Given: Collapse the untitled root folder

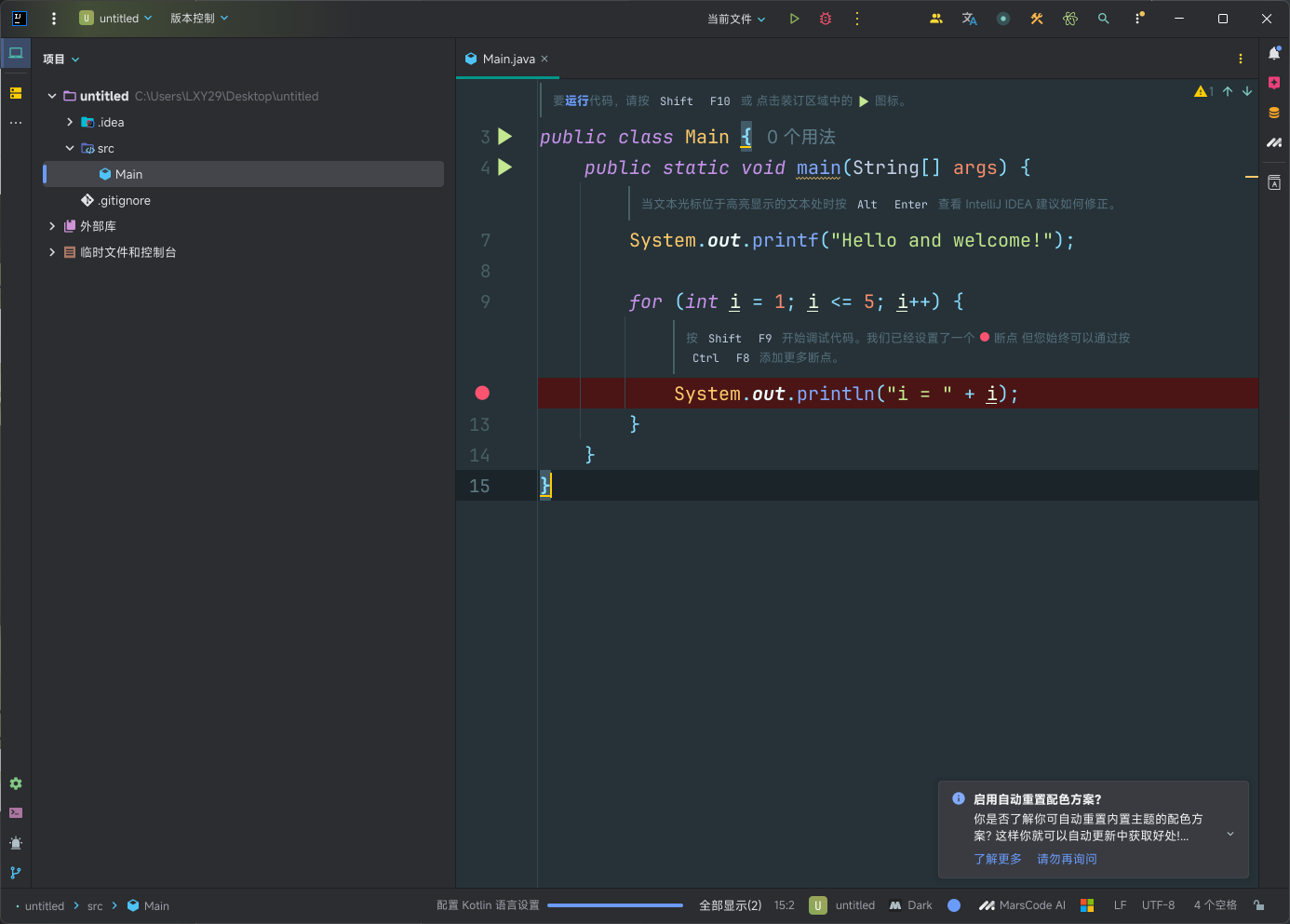Looking at the screenshot, I should tap(52, 96).
